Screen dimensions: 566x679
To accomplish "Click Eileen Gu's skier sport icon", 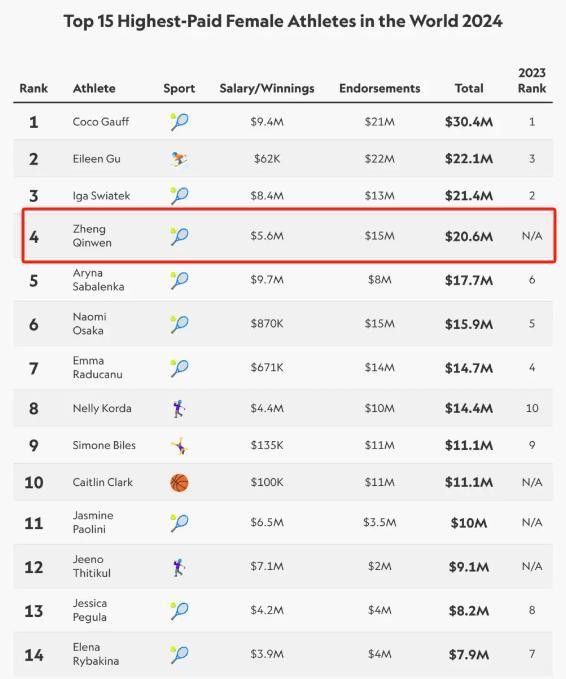I will coord(179,159).
